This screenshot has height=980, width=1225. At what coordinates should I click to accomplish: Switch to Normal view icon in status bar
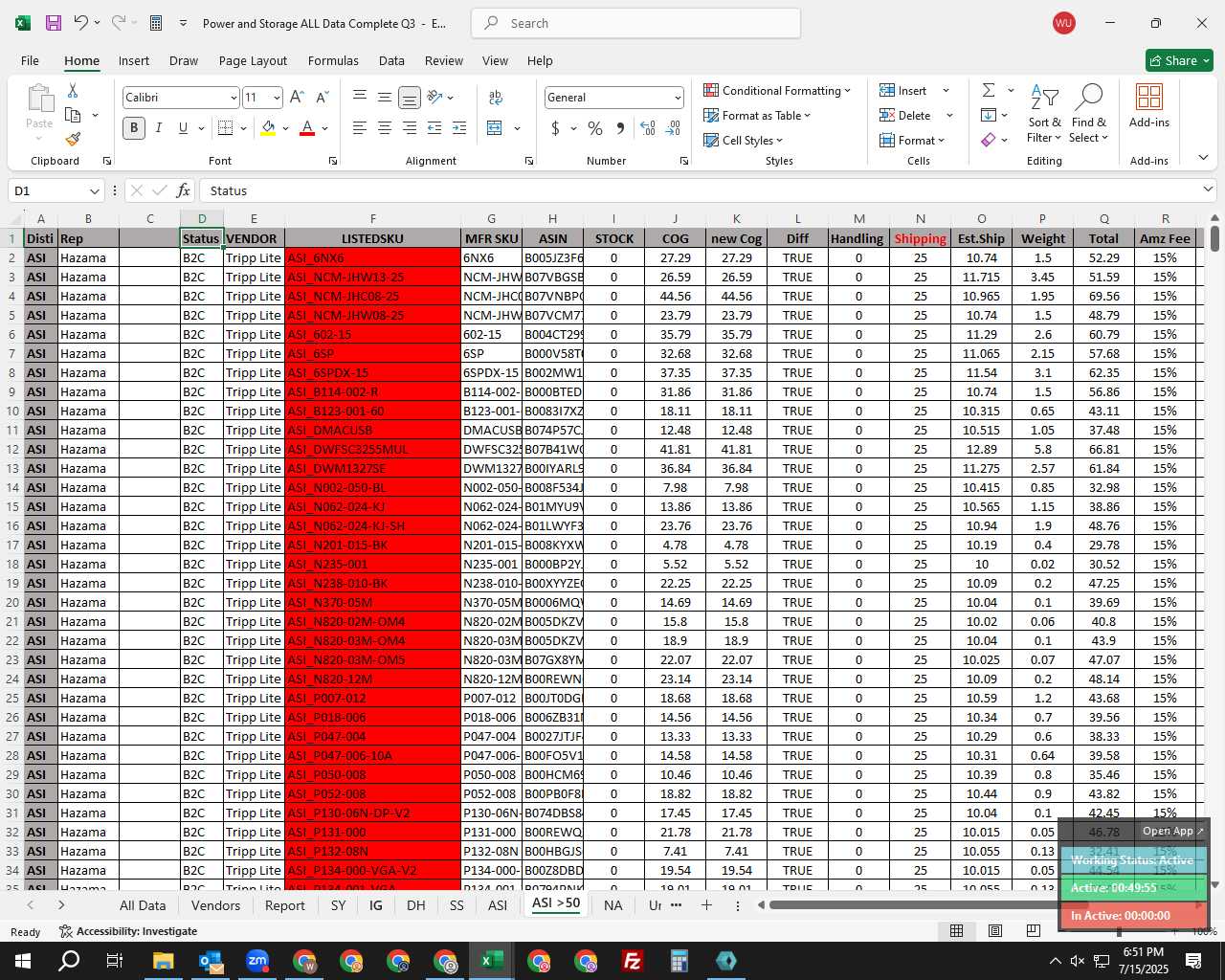point(956,930)
